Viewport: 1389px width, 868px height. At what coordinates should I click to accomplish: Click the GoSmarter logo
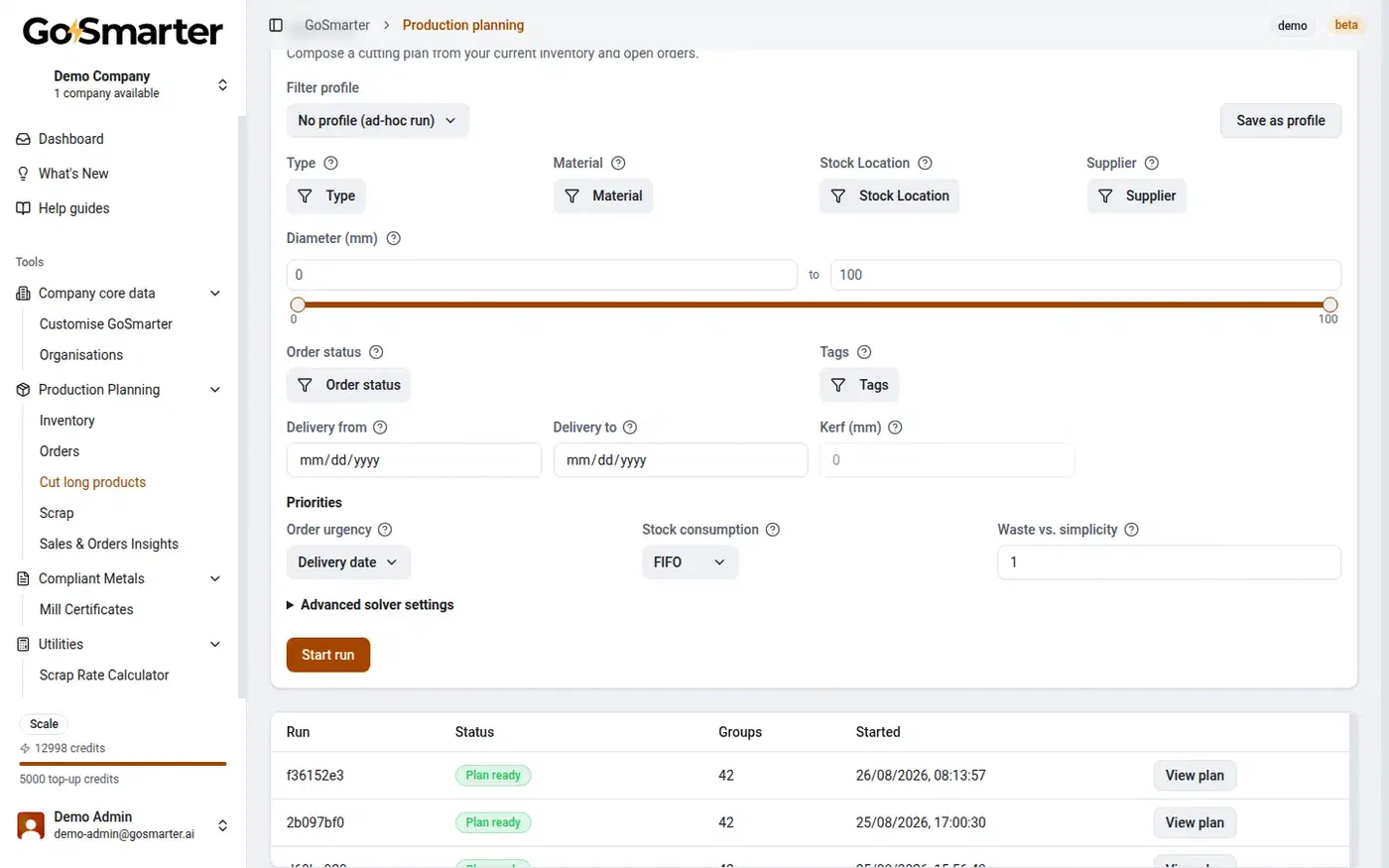coord(123,32)
